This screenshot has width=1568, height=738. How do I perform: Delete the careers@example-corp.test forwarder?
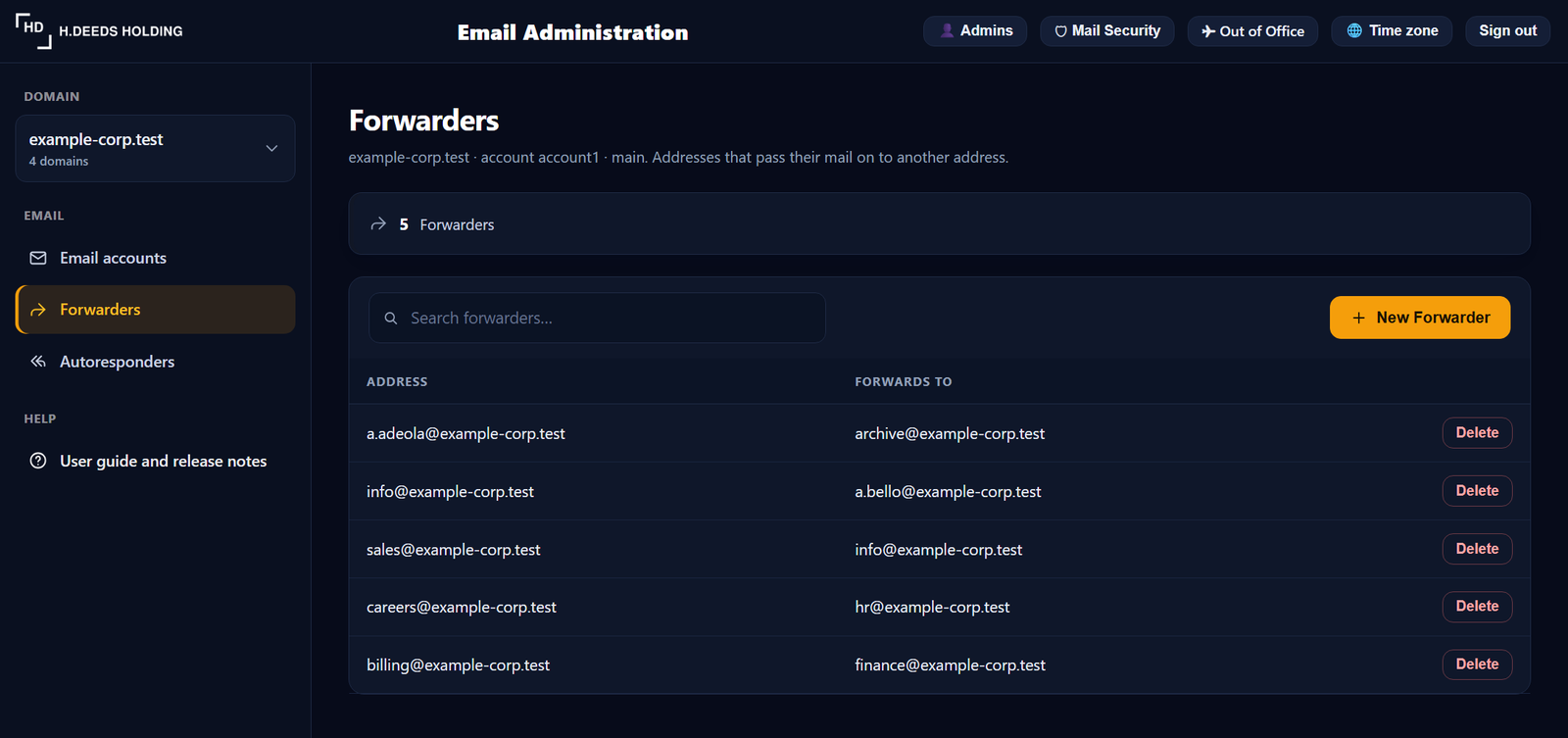click(x=1477, y=606)
